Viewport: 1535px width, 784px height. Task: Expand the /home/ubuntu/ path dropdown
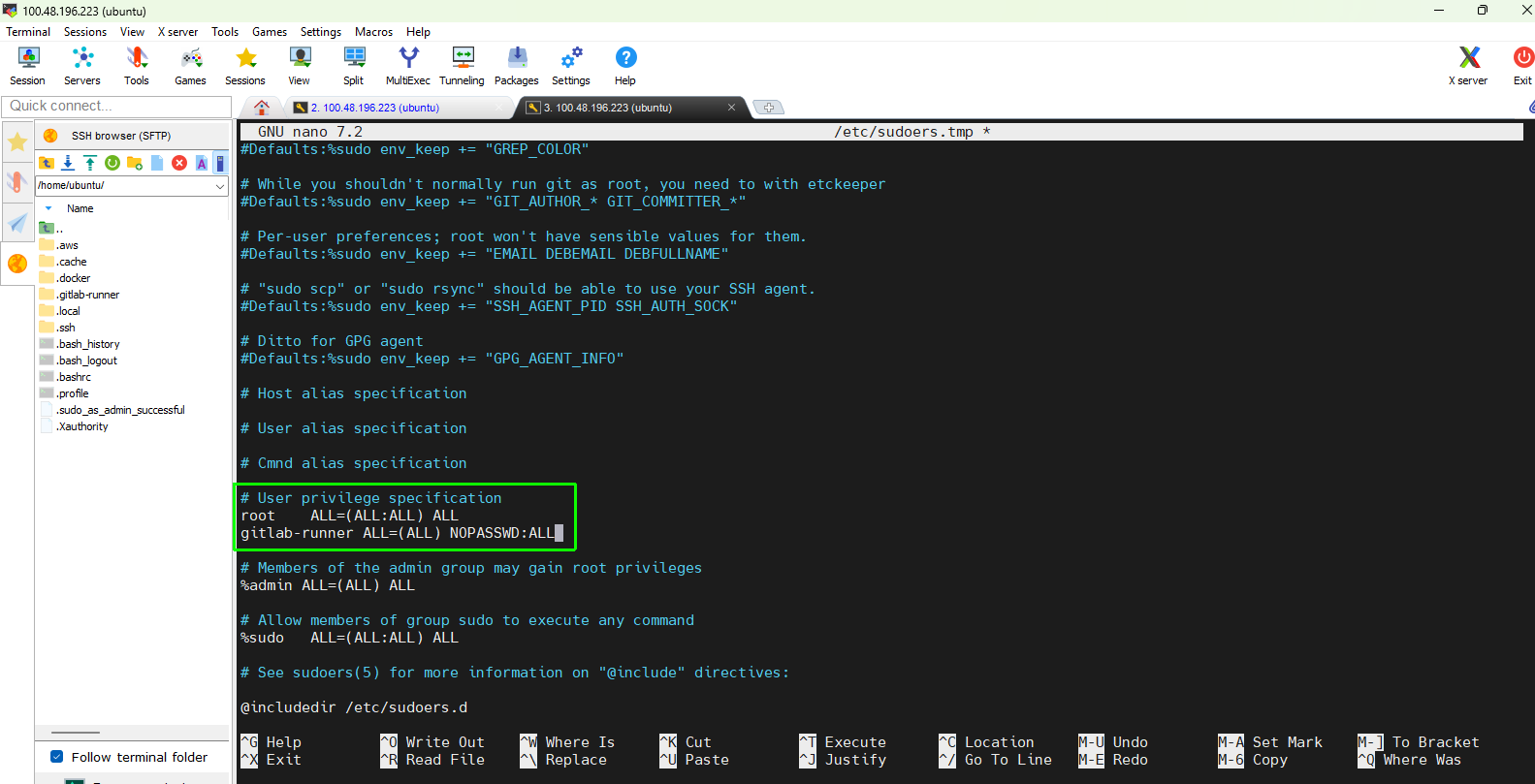pyautogui.click(x=220, y=185)
